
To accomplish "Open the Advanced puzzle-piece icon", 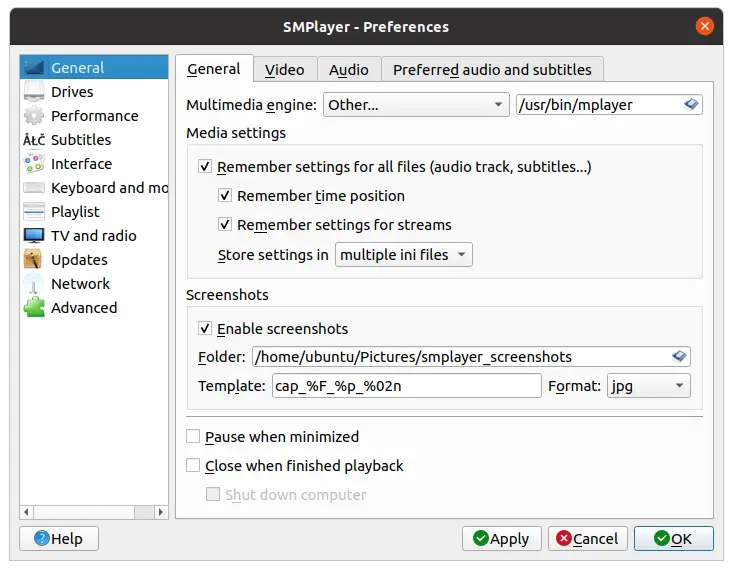I will pyautogui.click(x=34, y=307).
